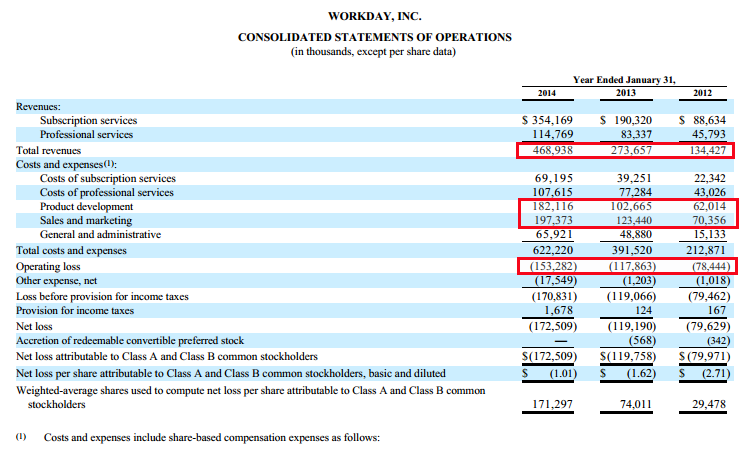Select the Consolidated Statements of Operations heading
The height and width of the screenshot is (455, 751).
[375, 37]
